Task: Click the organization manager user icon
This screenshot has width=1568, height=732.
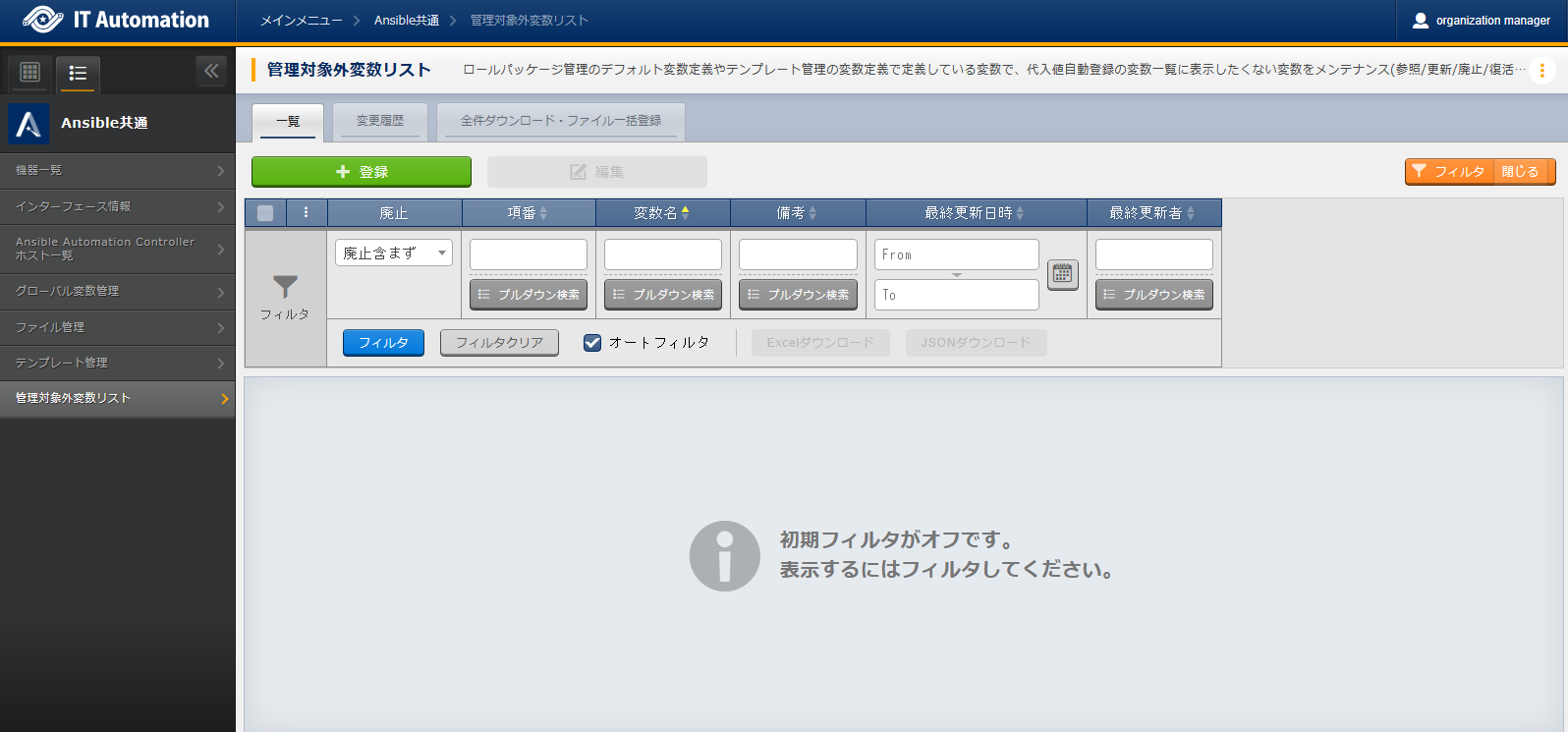Action: coord(1420,20)
